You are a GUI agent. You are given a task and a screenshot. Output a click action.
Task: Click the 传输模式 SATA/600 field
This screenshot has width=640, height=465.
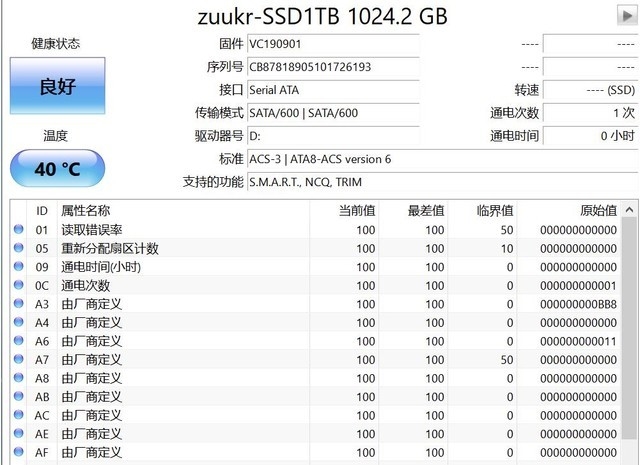point(333,113)
